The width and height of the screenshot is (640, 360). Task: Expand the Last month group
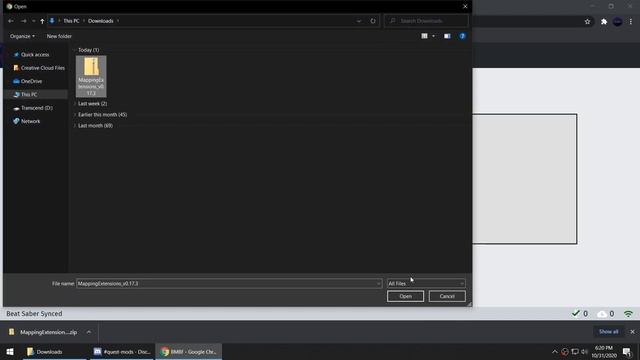point(75,126)
